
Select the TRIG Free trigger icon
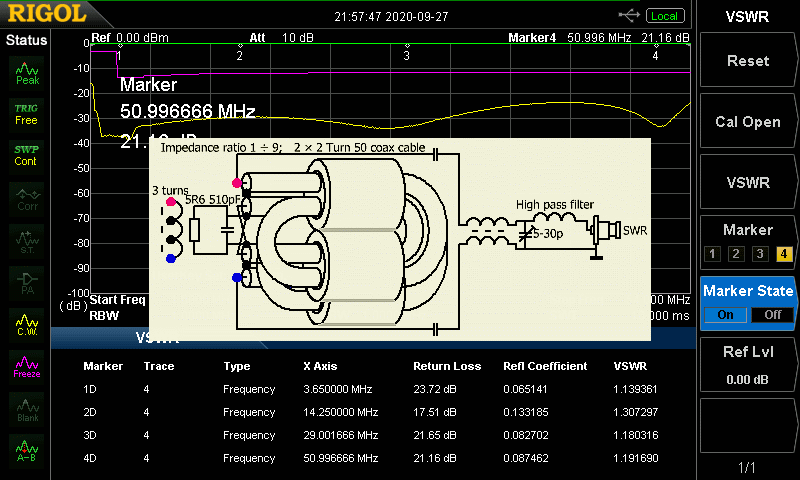[x=27, y=114]
